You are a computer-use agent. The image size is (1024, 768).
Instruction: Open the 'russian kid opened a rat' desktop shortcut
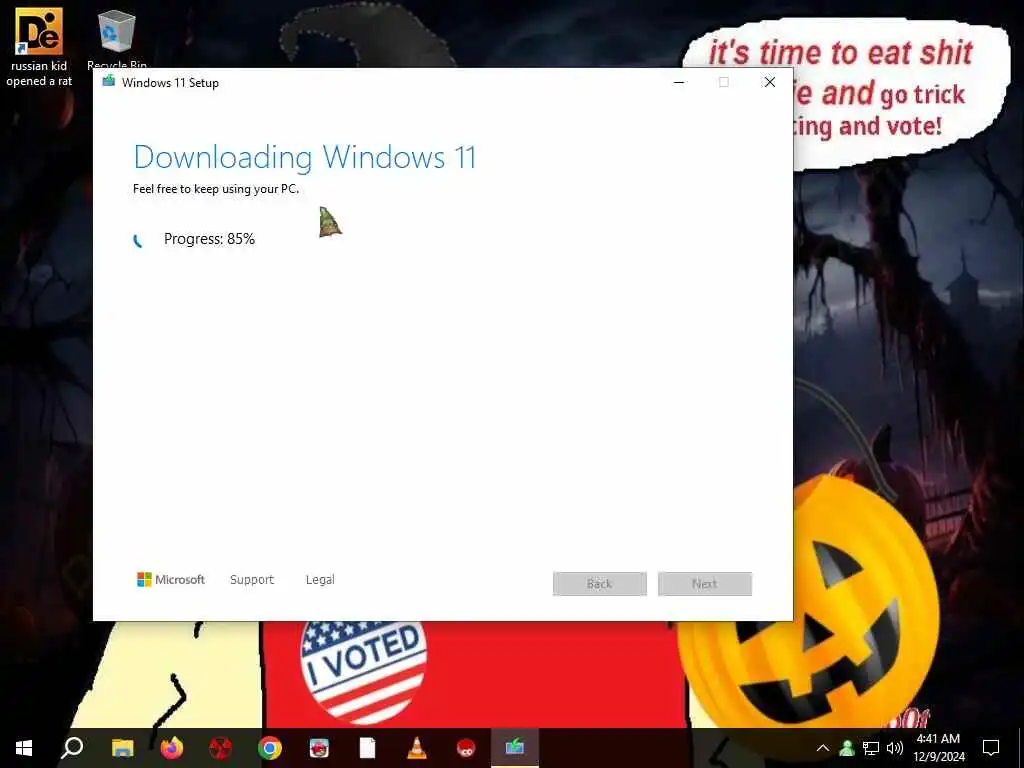(39, 47)
